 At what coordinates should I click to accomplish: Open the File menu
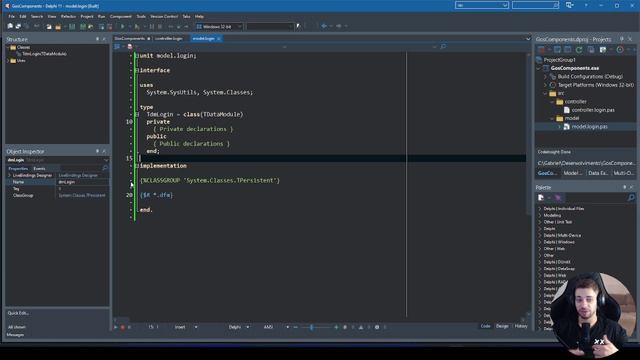(x=11, y=16)
